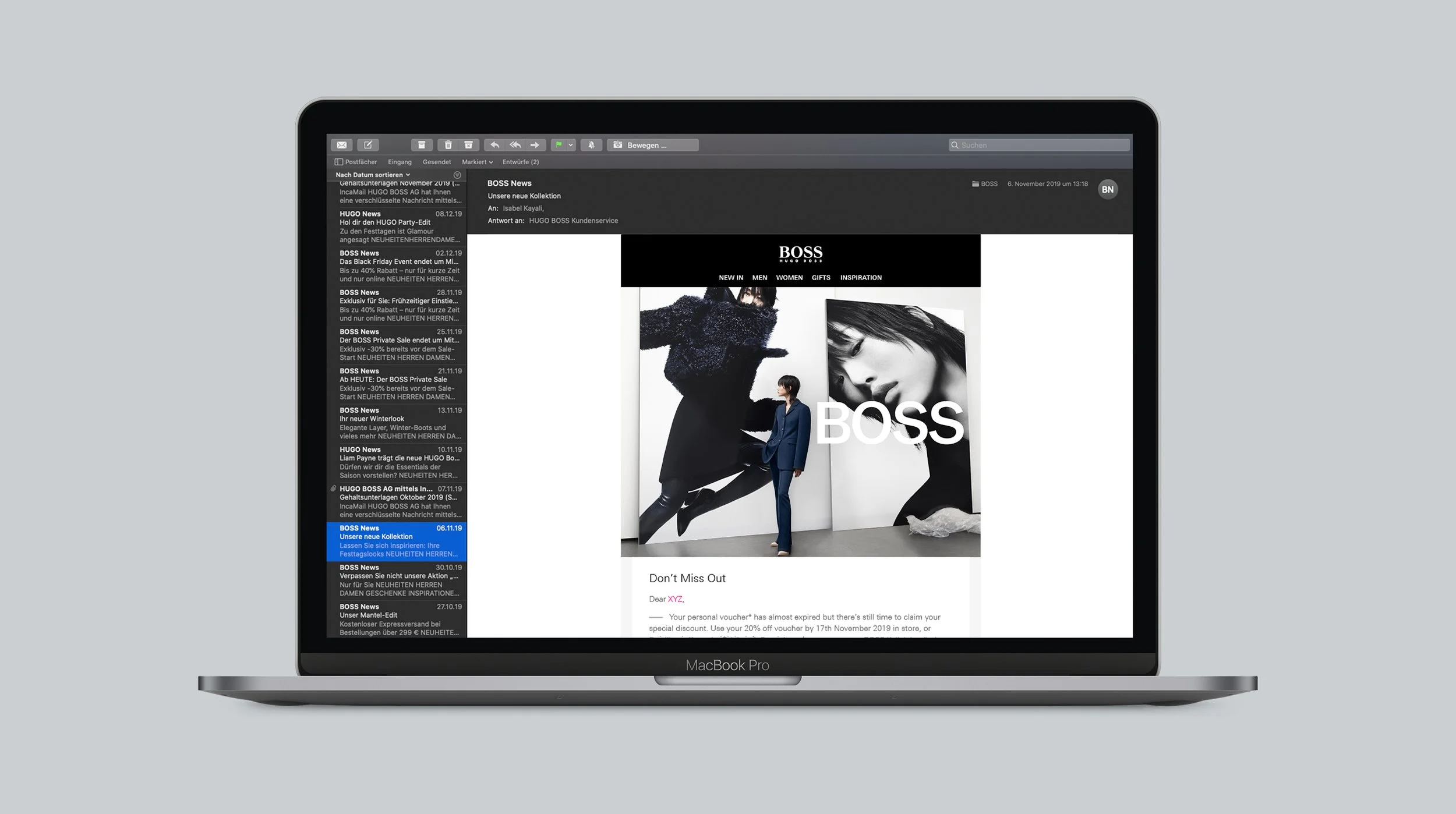Reply to the message

494,145
